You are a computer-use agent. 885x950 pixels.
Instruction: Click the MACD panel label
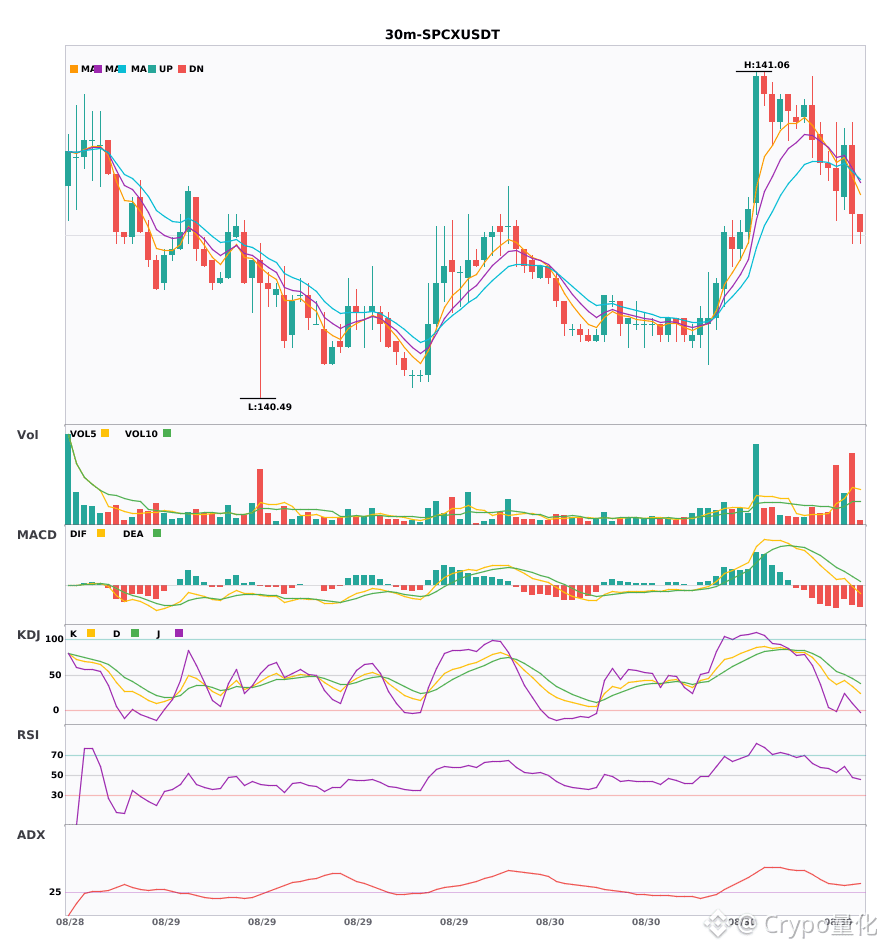pos(36,535)
